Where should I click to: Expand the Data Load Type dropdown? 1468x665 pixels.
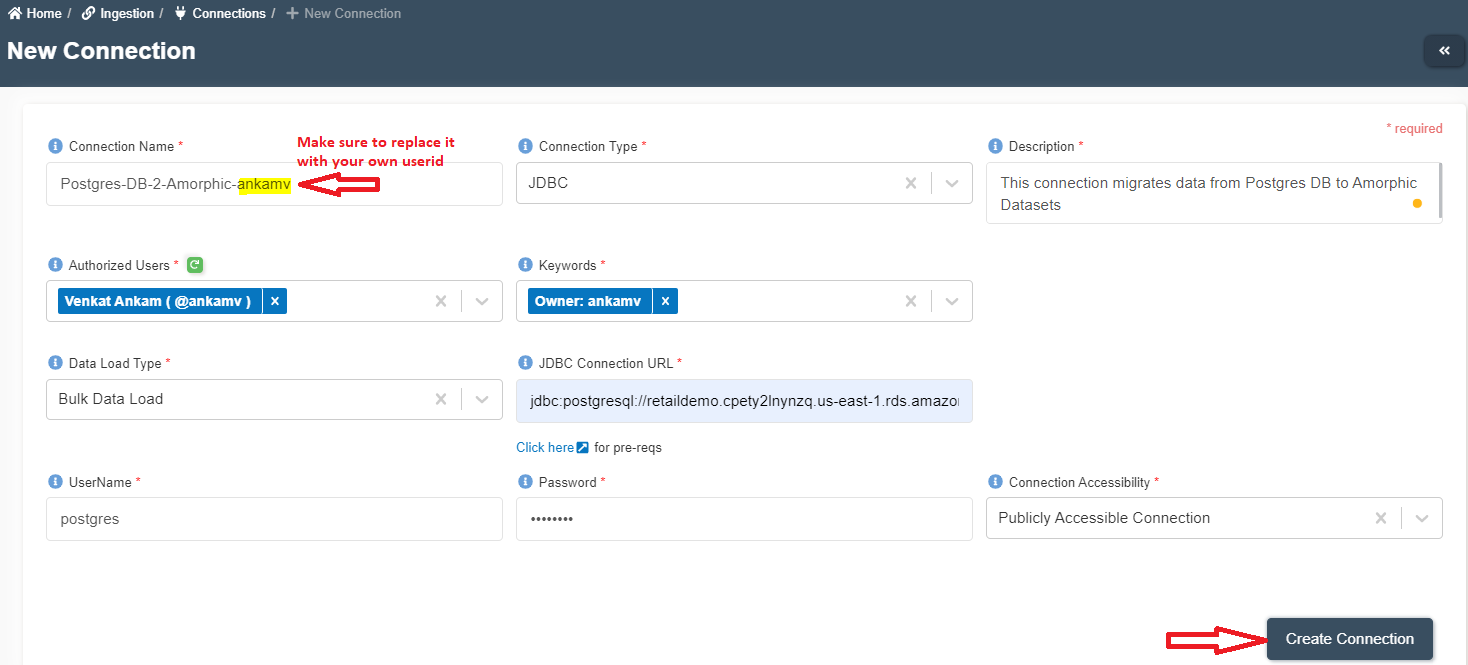(482, 399)
